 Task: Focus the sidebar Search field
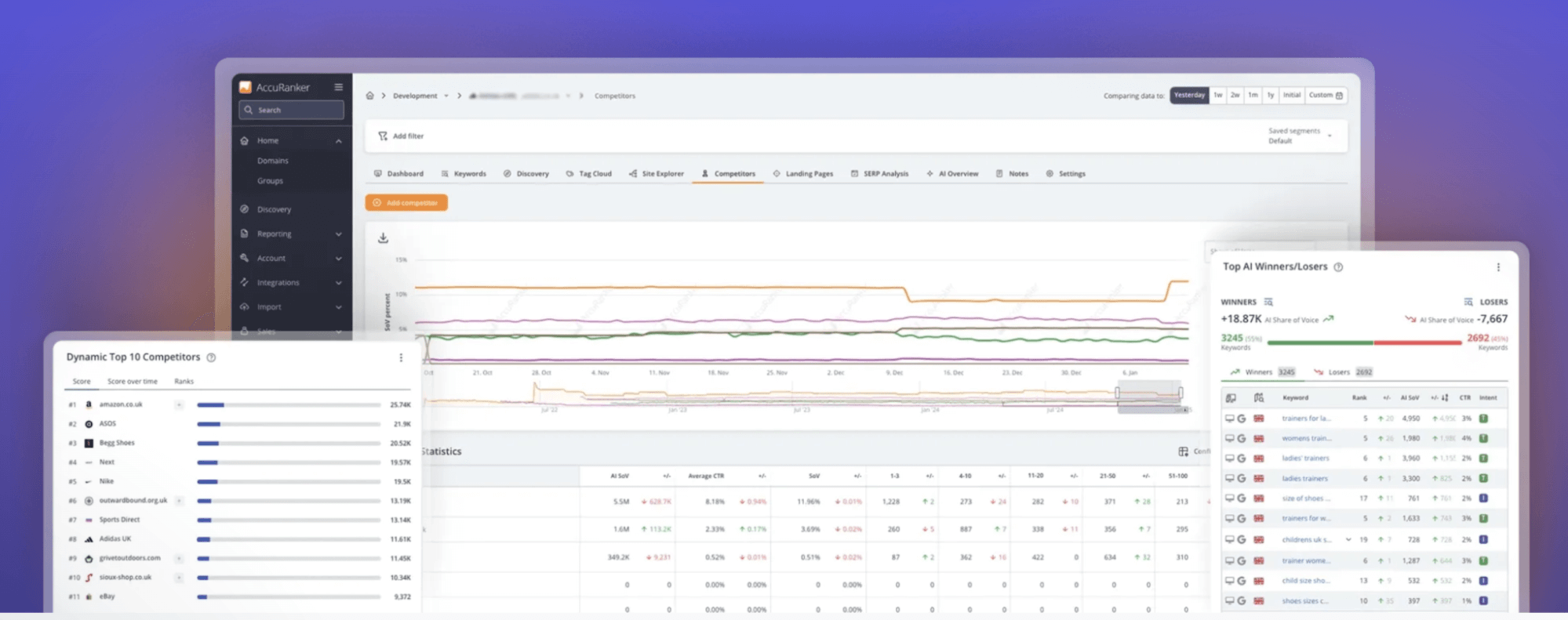click(x=291, y=111)
